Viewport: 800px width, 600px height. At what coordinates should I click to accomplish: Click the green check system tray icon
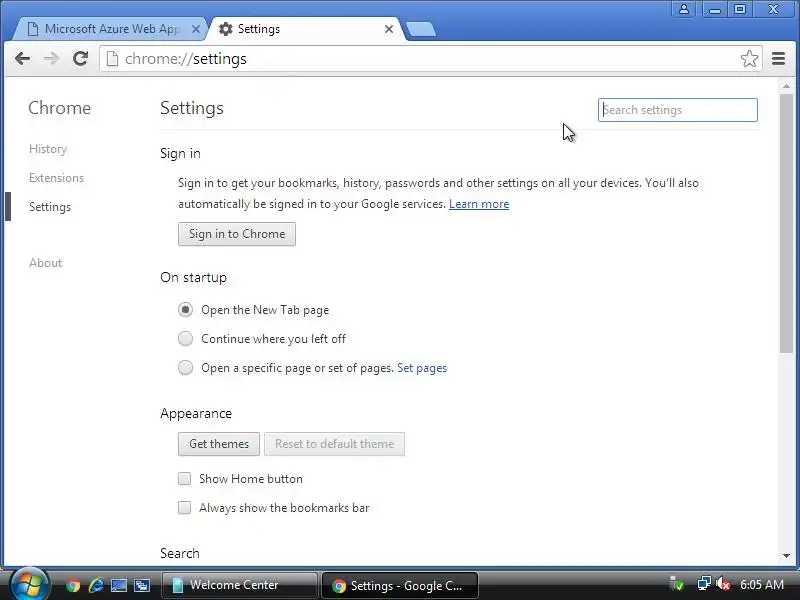click(677, 584)
